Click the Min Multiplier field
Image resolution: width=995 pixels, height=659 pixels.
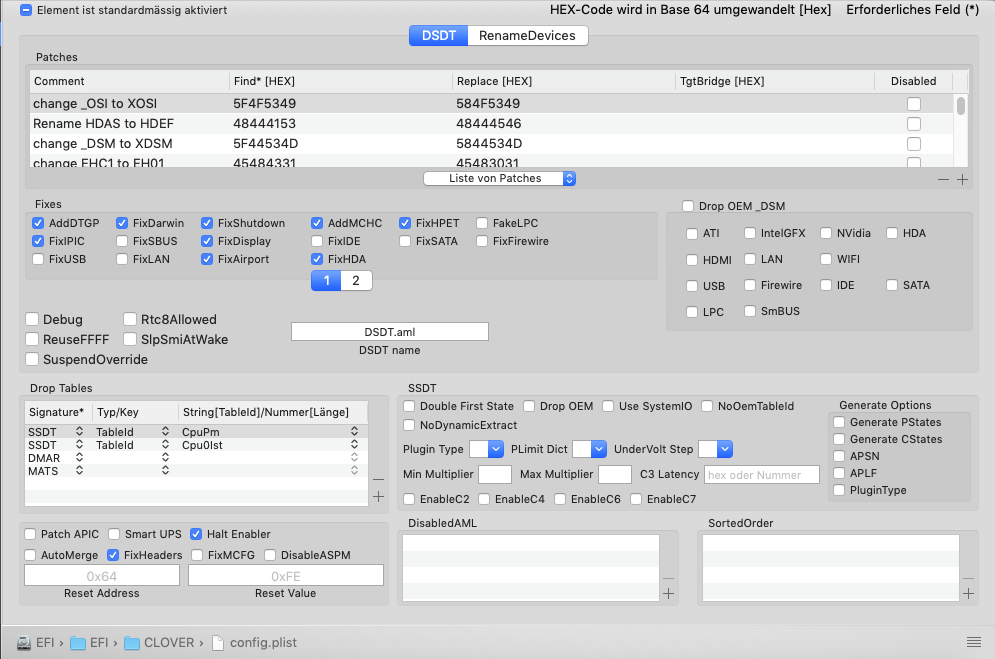tap(495, 474)
